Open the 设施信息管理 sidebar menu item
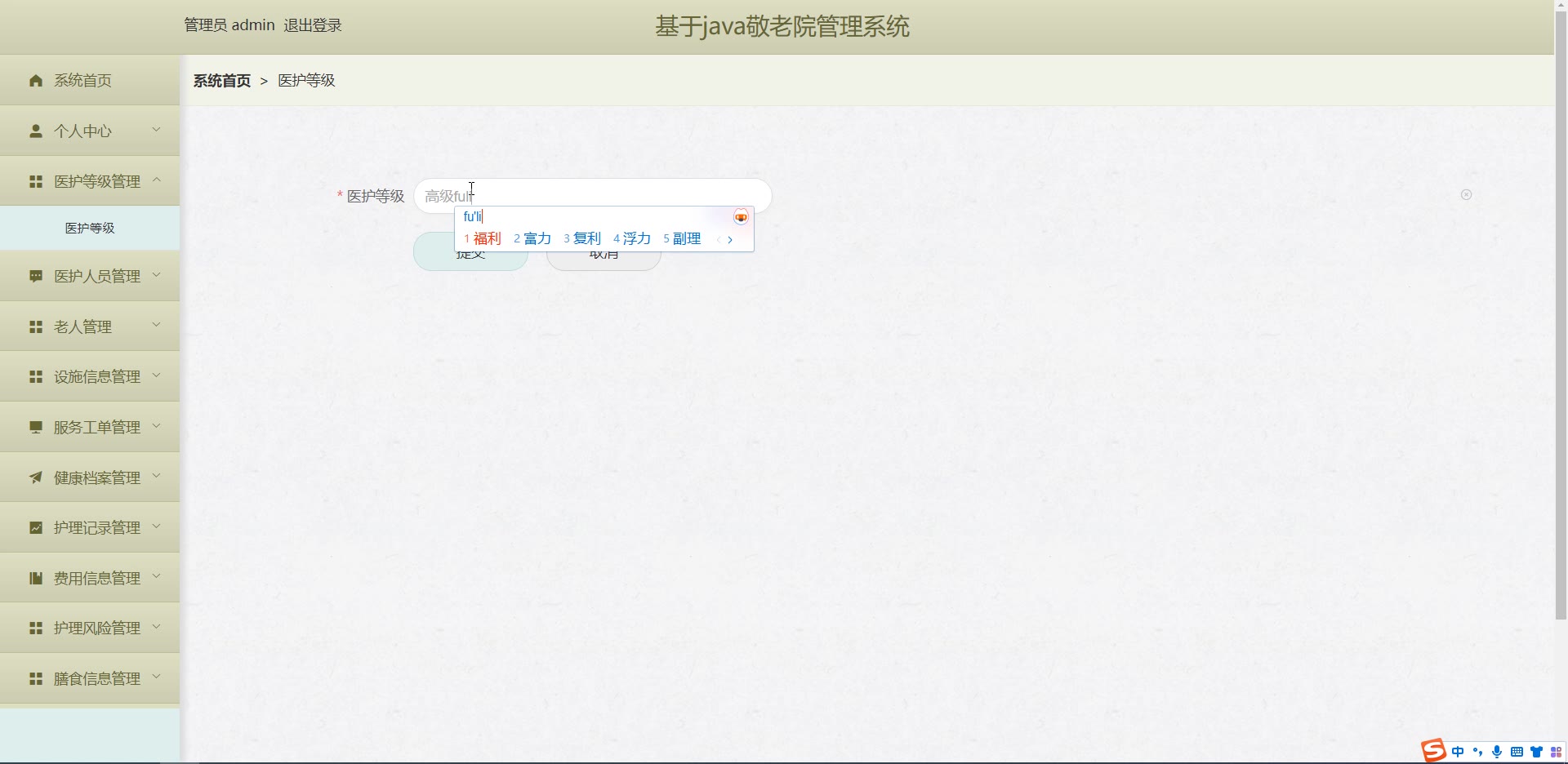This screenshot has width=1568, height=764. coord(90,376)
